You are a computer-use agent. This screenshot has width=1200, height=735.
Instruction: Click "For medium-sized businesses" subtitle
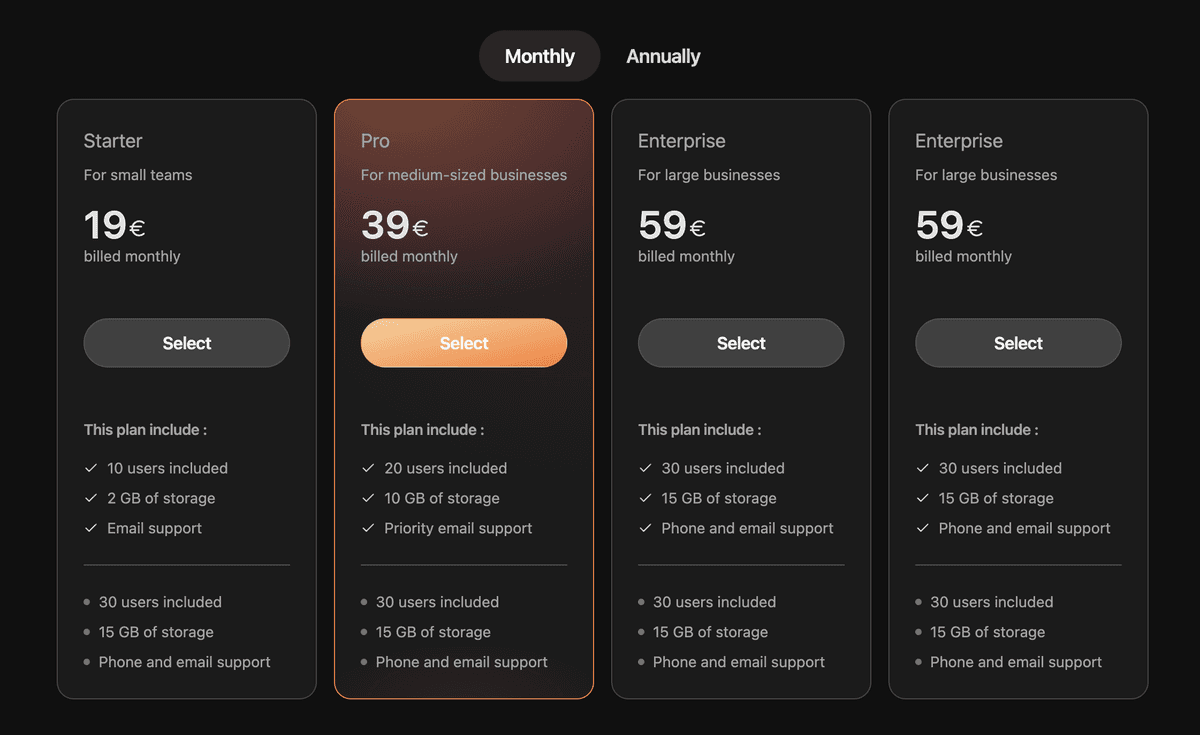[464, 175]
